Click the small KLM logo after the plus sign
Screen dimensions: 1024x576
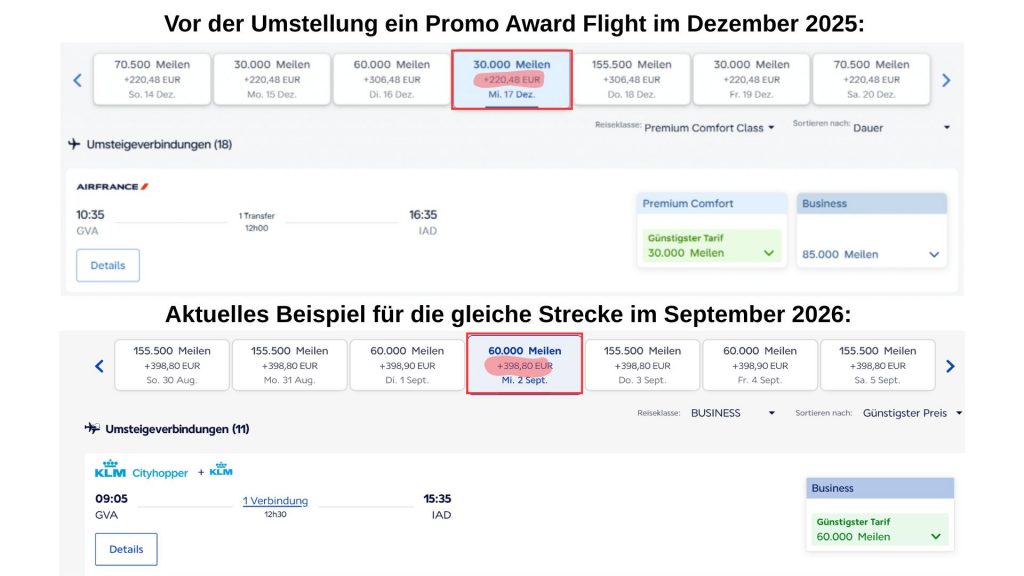coord(220,468)
